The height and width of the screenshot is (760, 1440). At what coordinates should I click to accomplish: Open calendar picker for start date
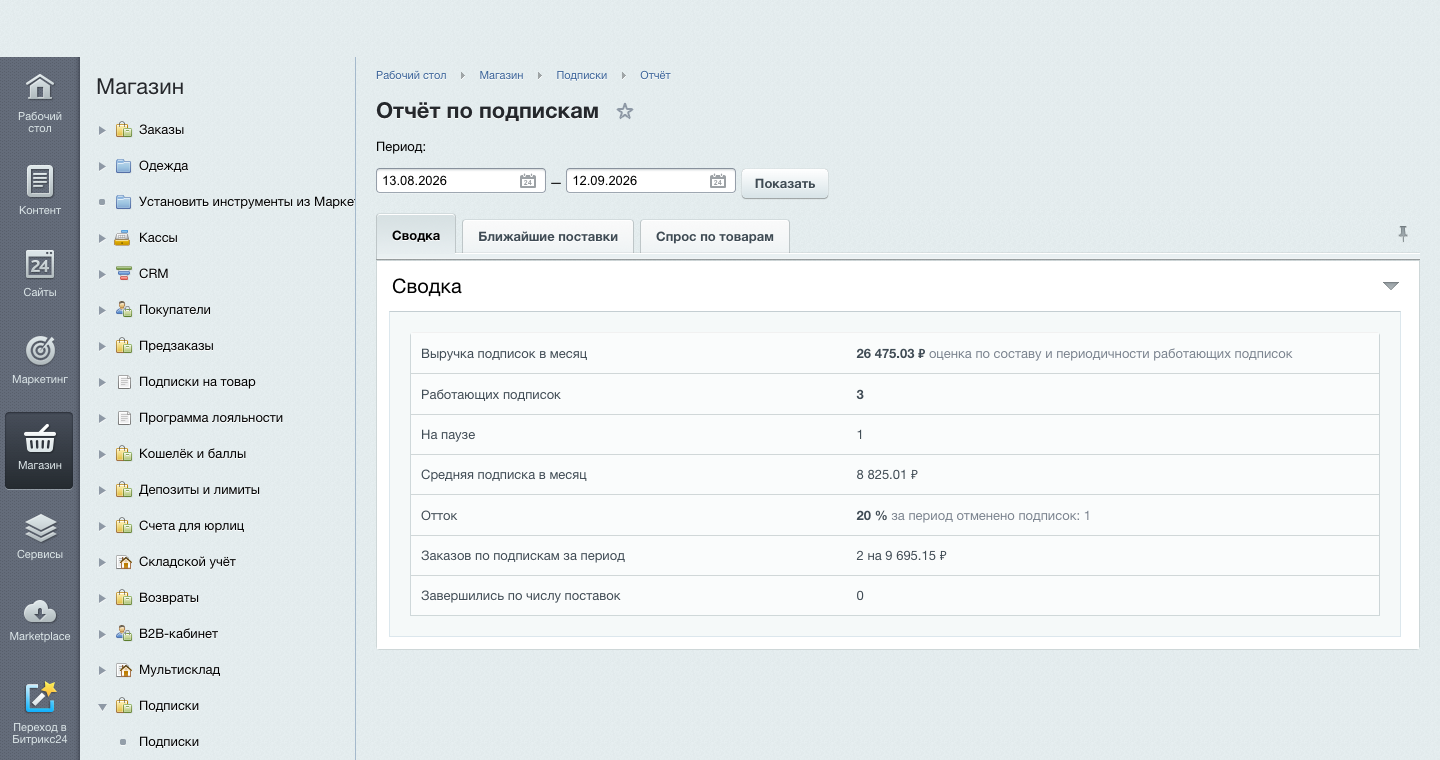528,181
